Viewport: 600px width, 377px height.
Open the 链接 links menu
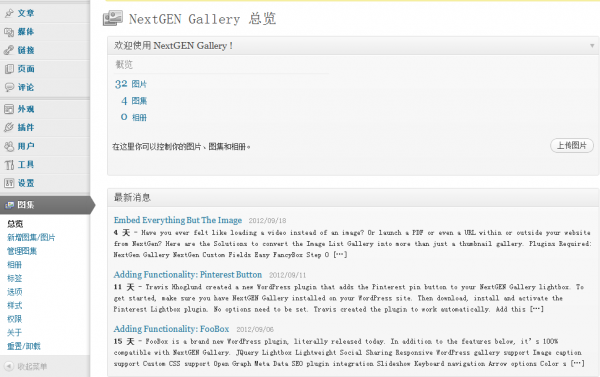(26, 50)
